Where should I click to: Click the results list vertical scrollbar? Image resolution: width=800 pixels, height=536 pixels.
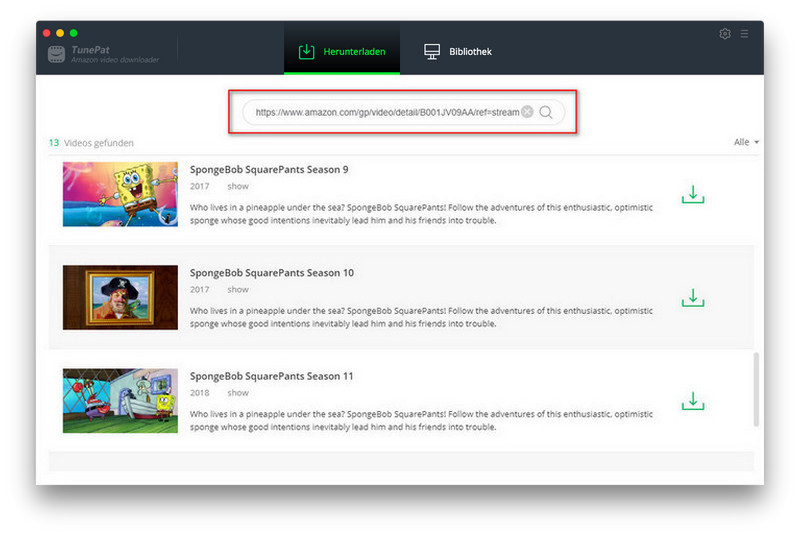point(756,389)
